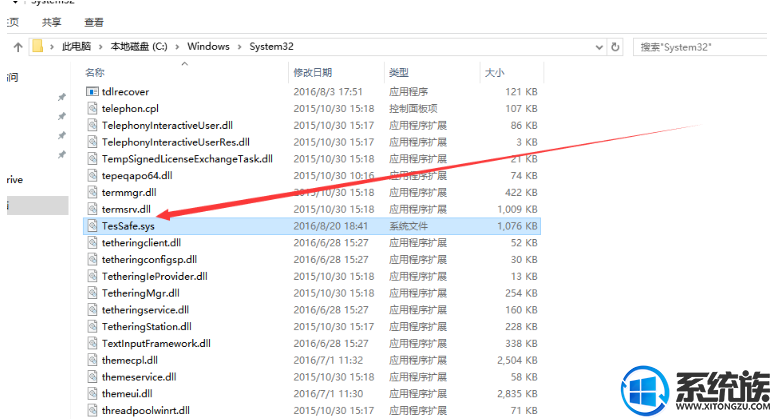Sort by 大小 column header
The height and width of the screenshot is (419, 770).
(495, 73)
